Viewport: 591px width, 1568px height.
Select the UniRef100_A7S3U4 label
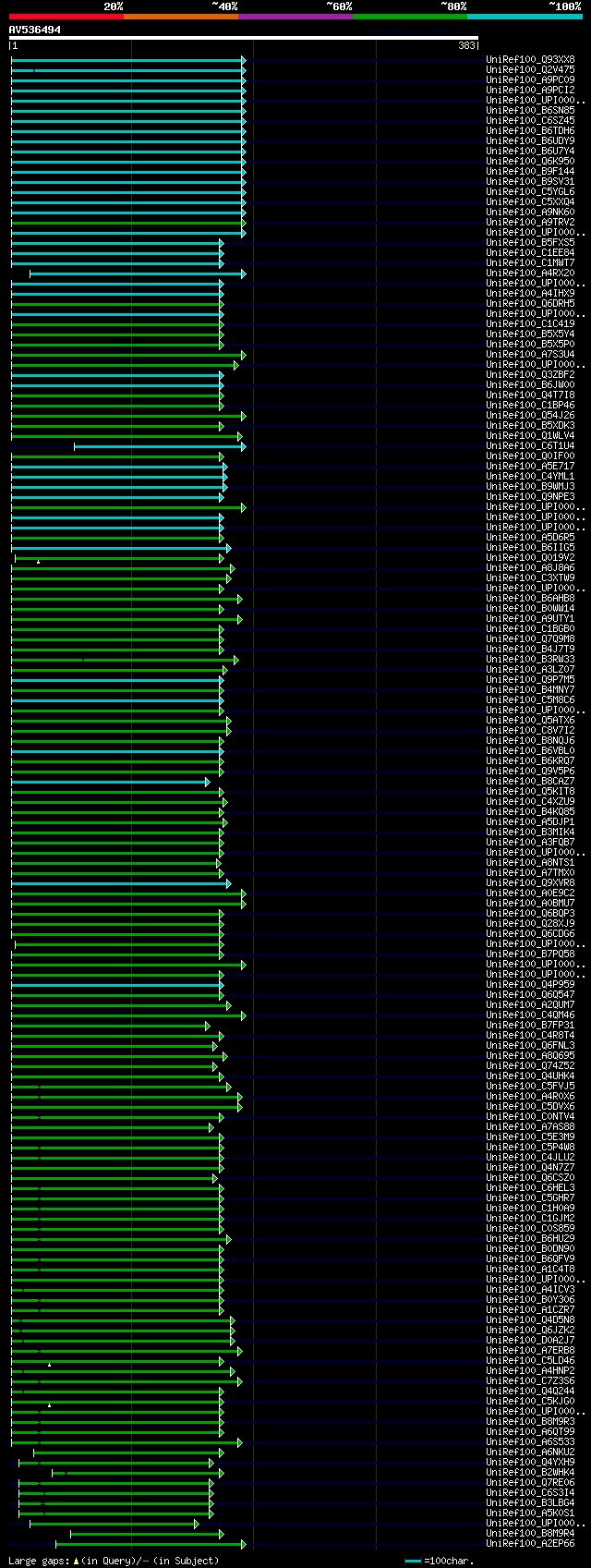(530, 354)
